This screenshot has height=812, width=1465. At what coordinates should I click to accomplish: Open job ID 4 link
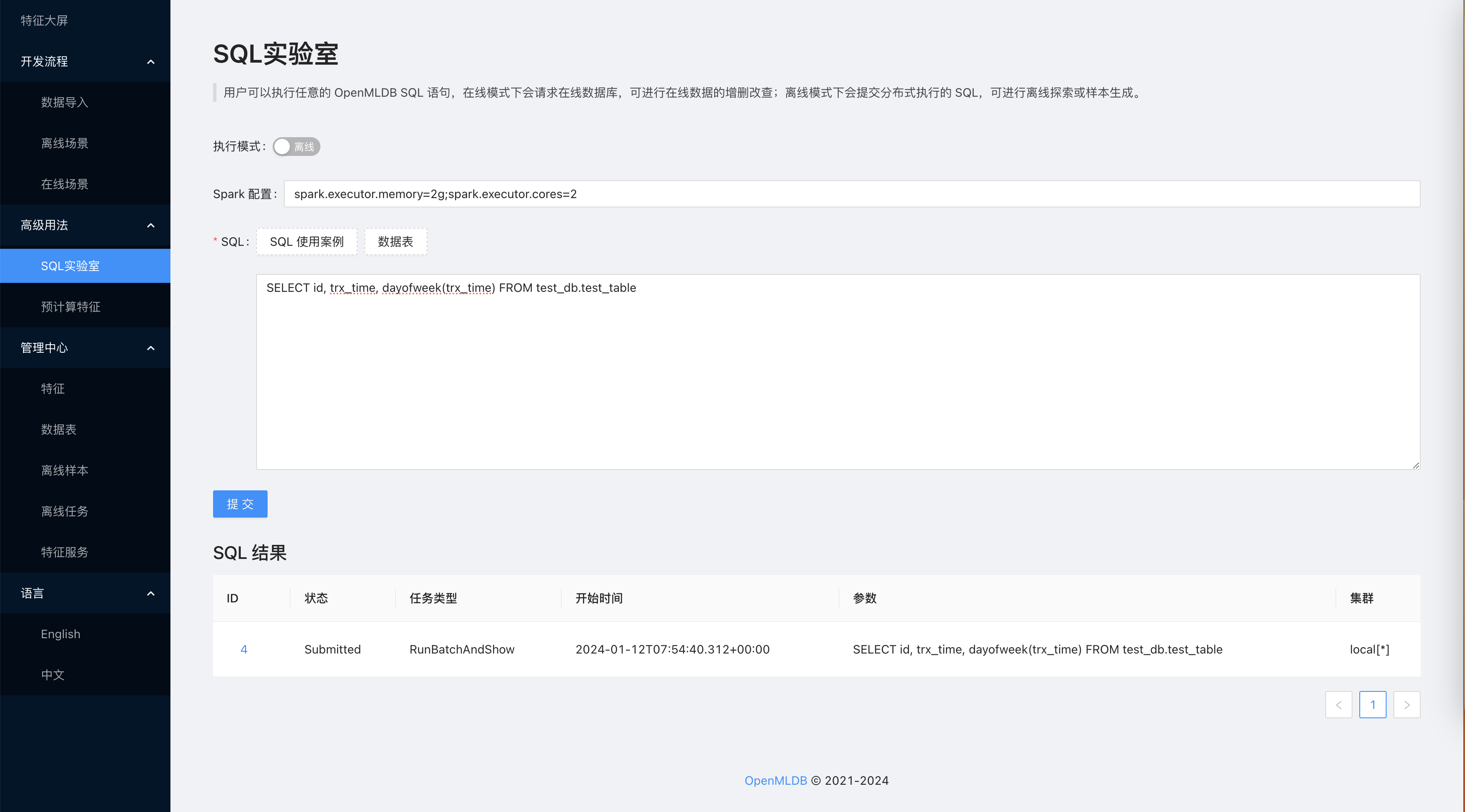click(x=244, y=649)
